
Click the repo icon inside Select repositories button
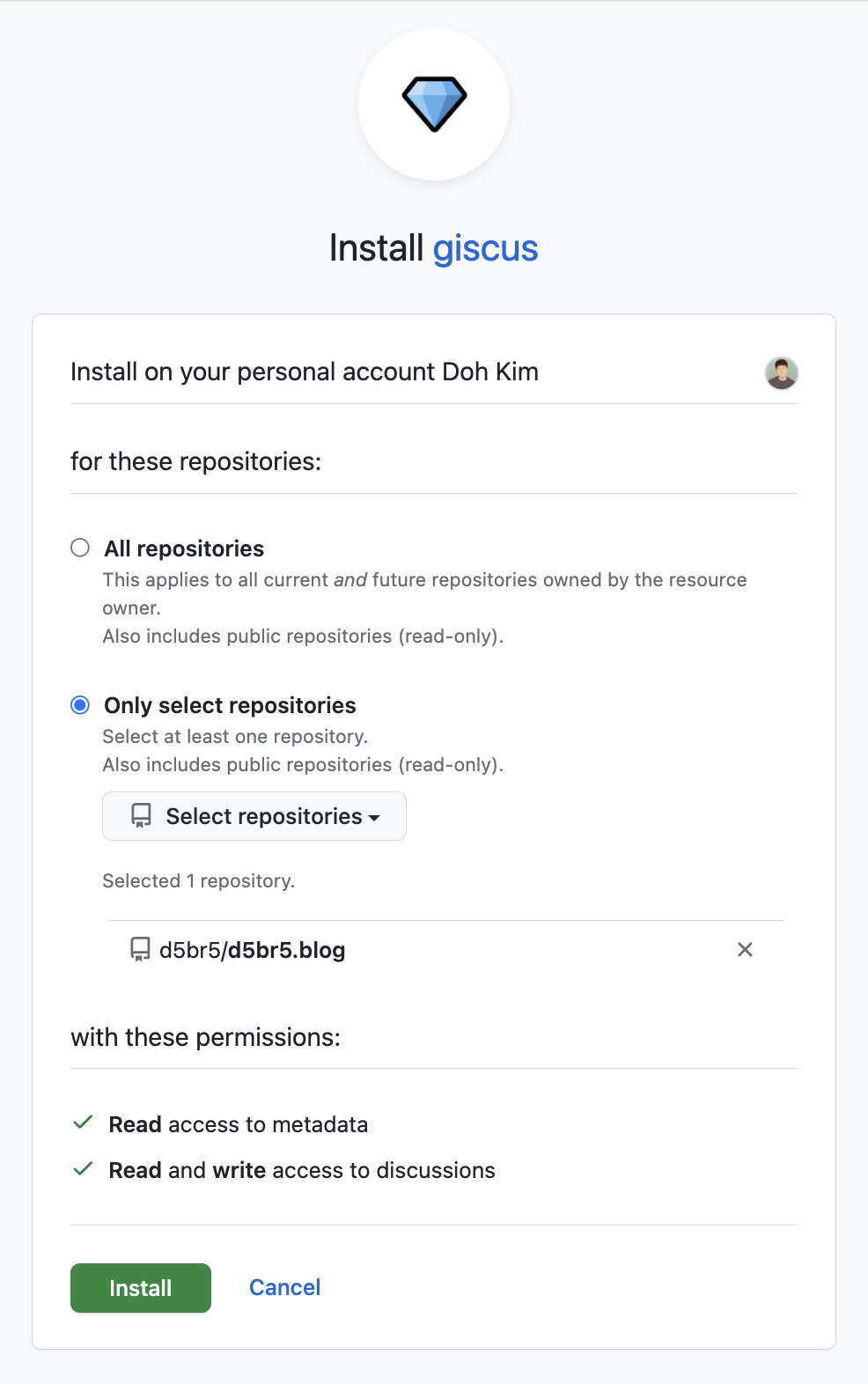[x=141, y=815]
